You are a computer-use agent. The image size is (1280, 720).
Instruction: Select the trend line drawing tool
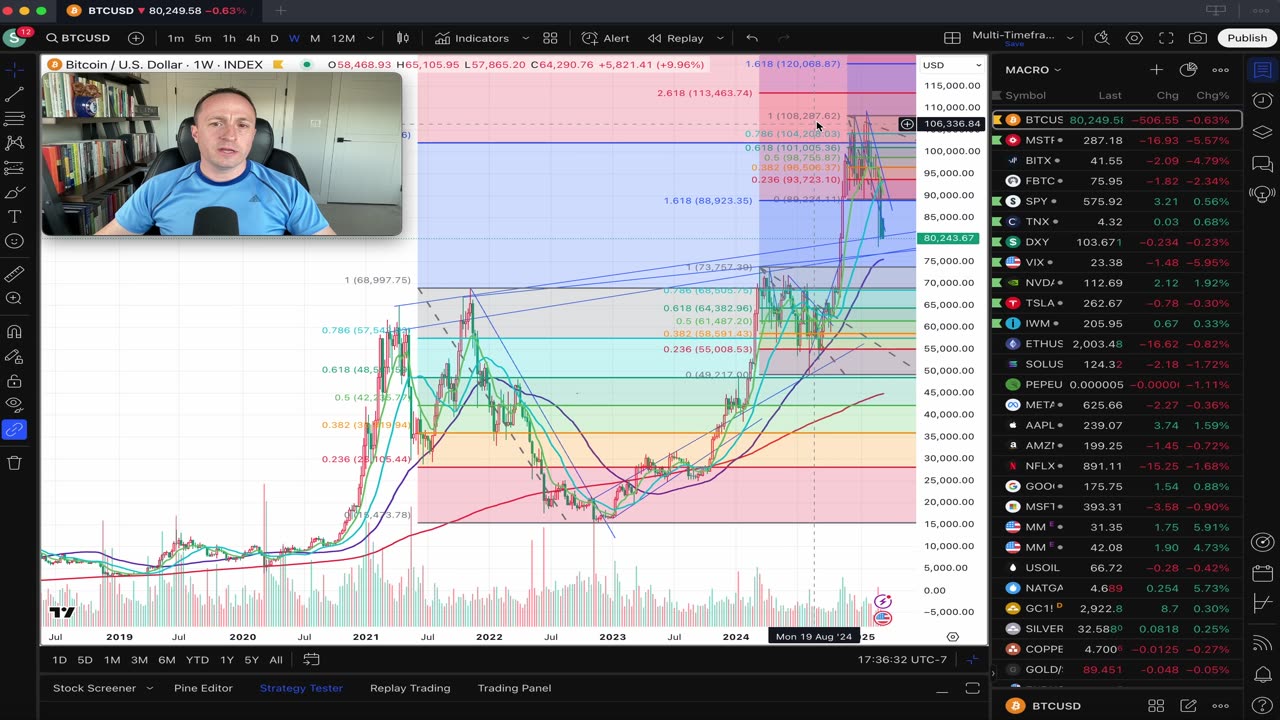coord(14,94)
